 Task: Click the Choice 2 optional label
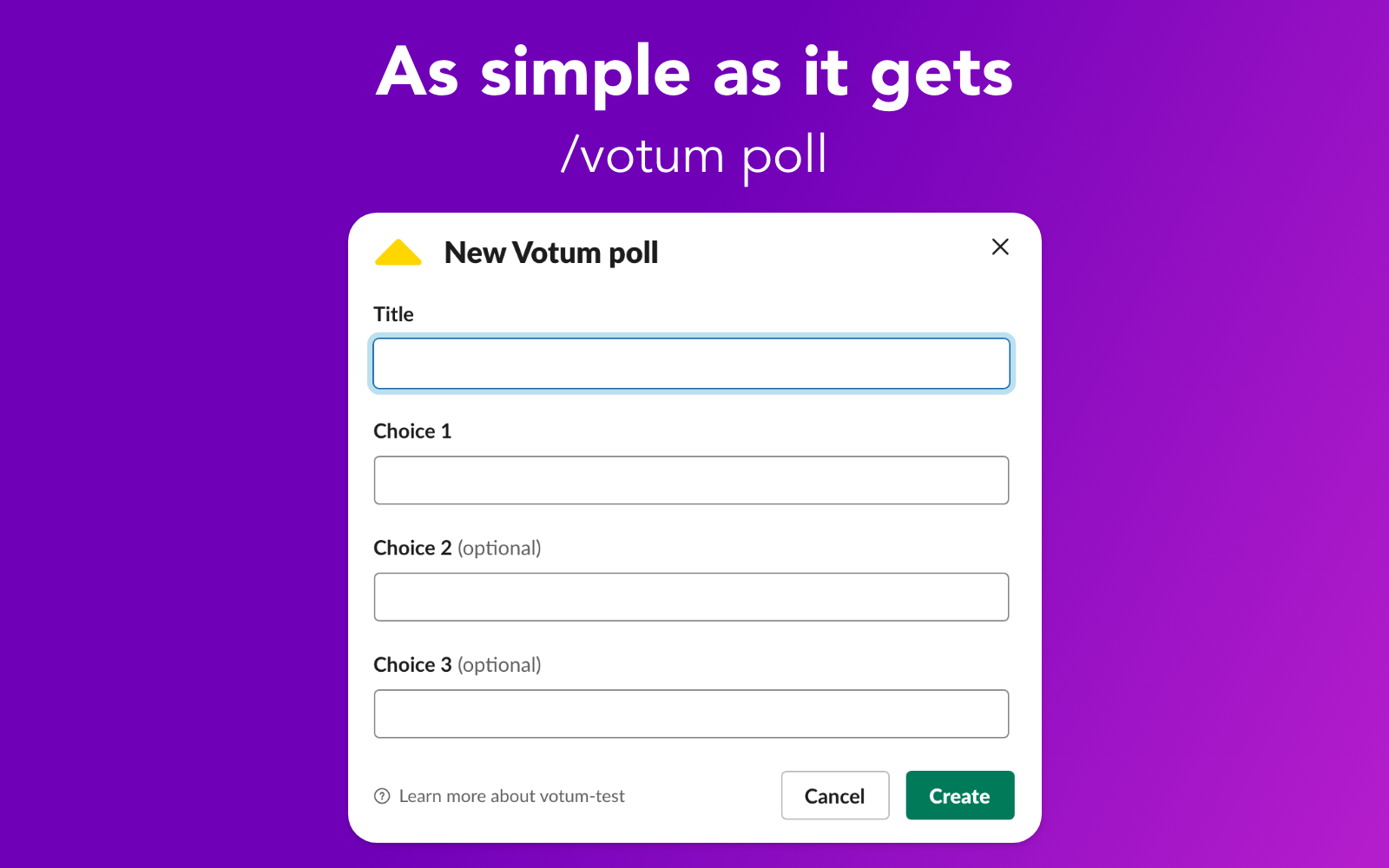[x=457, y=548]
